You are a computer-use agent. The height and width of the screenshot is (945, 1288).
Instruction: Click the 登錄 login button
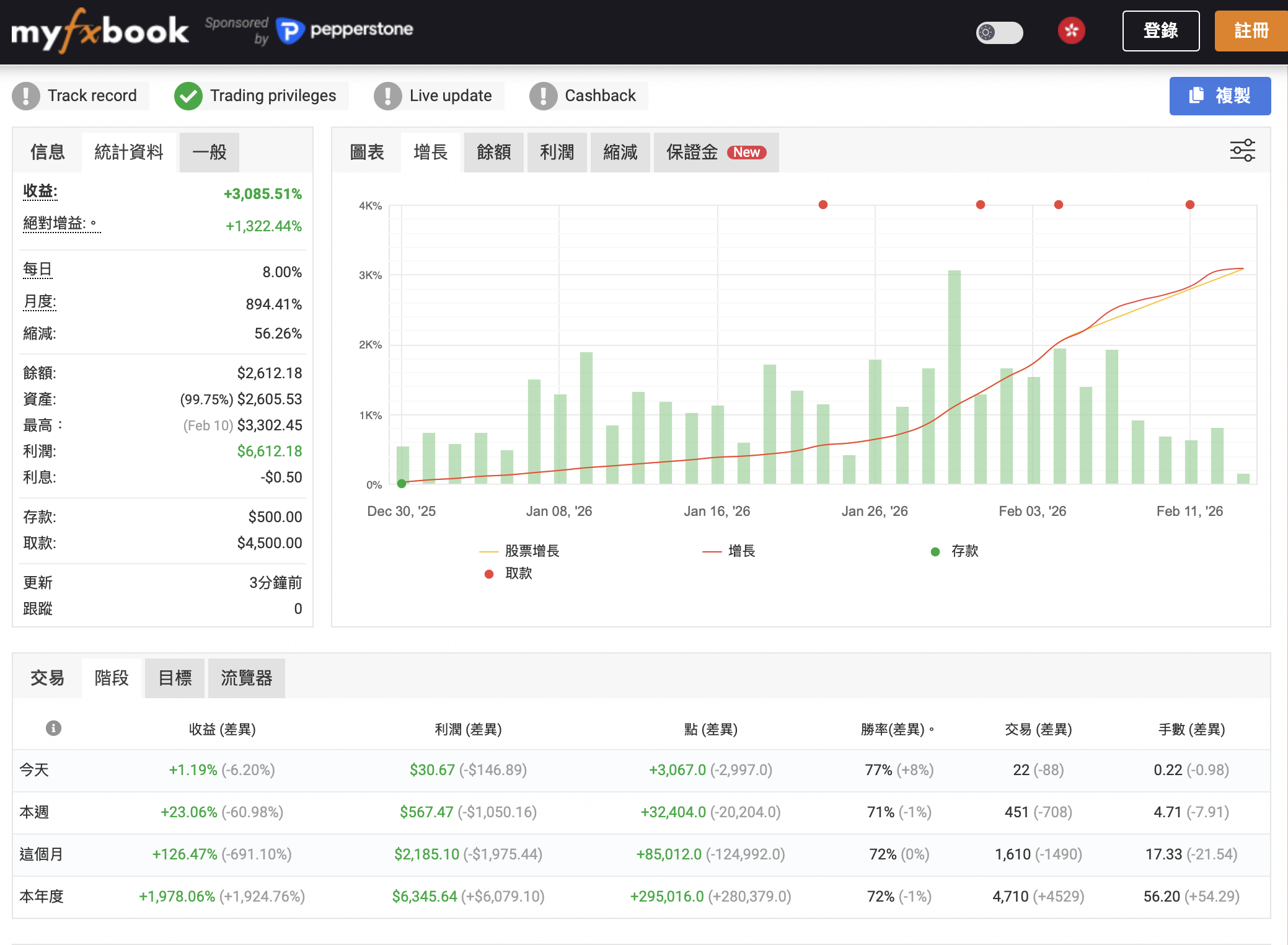(1160, 31)
